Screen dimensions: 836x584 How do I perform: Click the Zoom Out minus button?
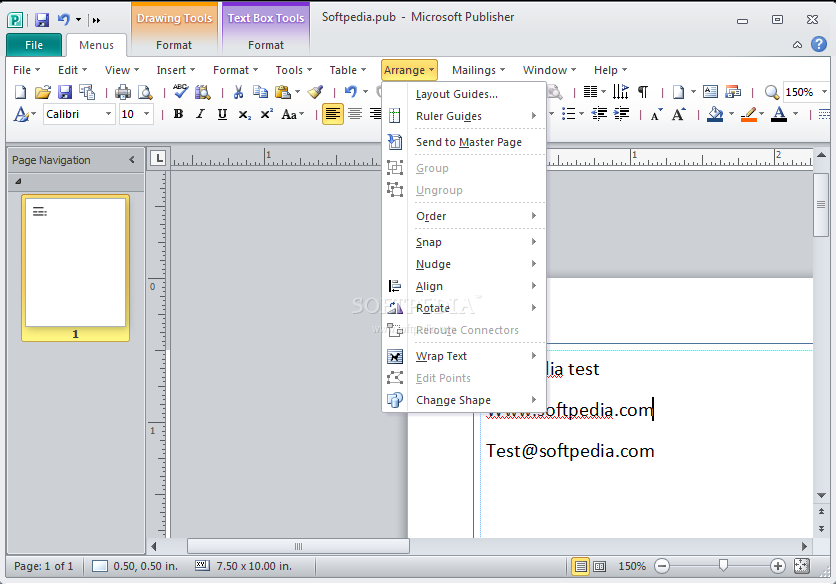(662, 566)
